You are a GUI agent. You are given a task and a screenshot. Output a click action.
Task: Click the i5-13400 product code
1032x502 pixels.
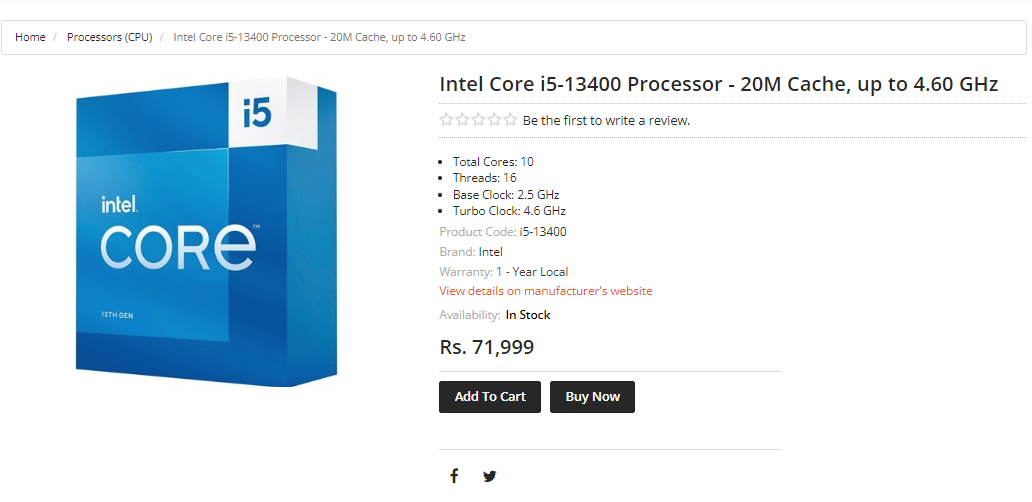click(x=543, y=232)
